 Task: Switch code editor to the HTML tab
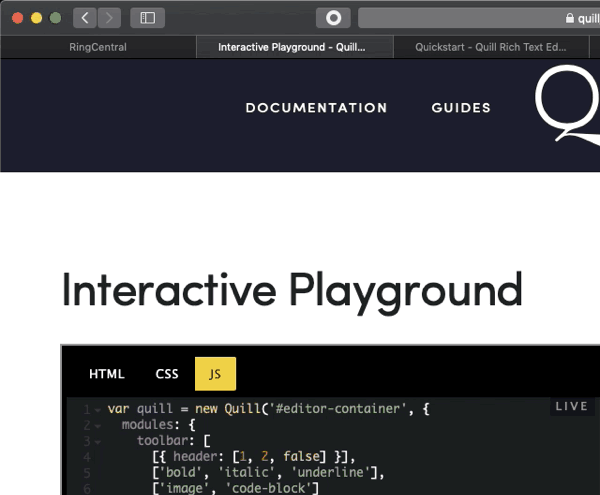(107, 374)
